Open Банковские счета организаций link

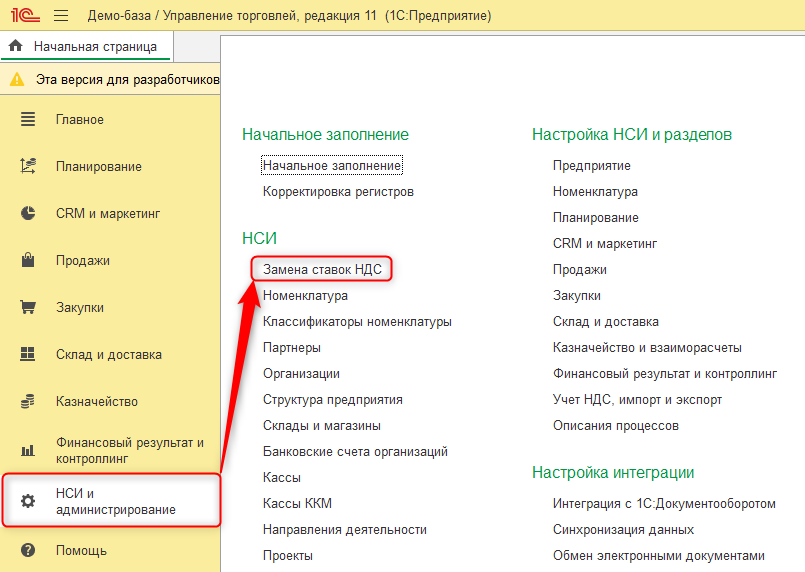pyautogui.click(x=355, y=451)
